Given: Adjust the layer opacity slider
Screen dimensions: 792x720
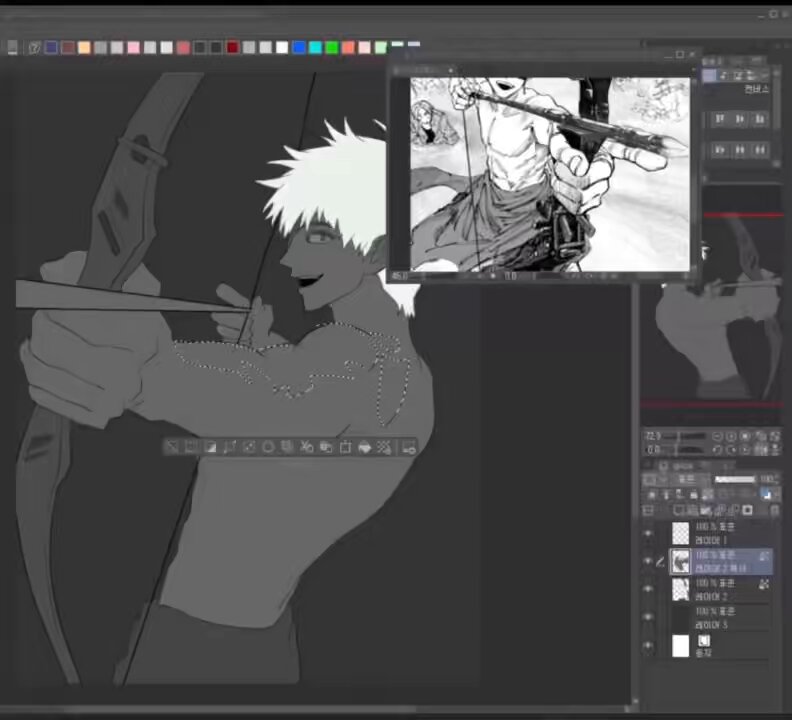Looking at the screenshot, I should [x=735, y=479].
